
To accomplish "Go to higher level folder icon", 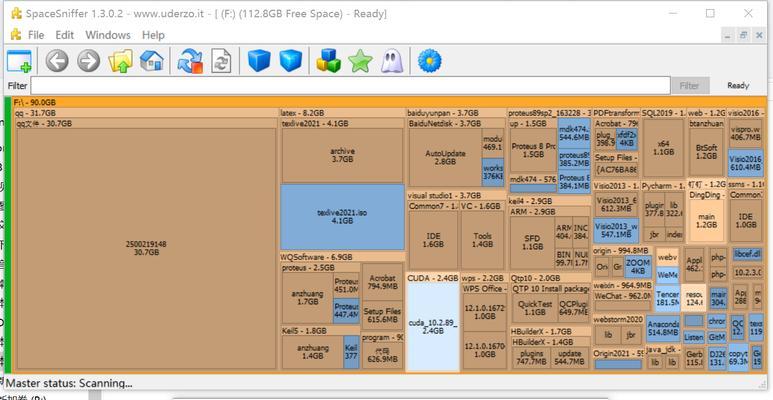I will click(121, 62).
